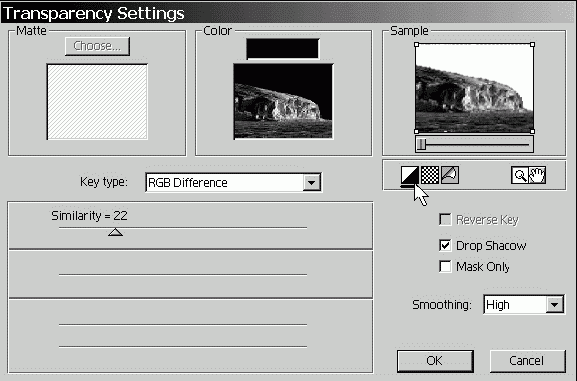Select the hand pan tool
Viewport: 577px width, 381px height.
(x=537, y=175)
